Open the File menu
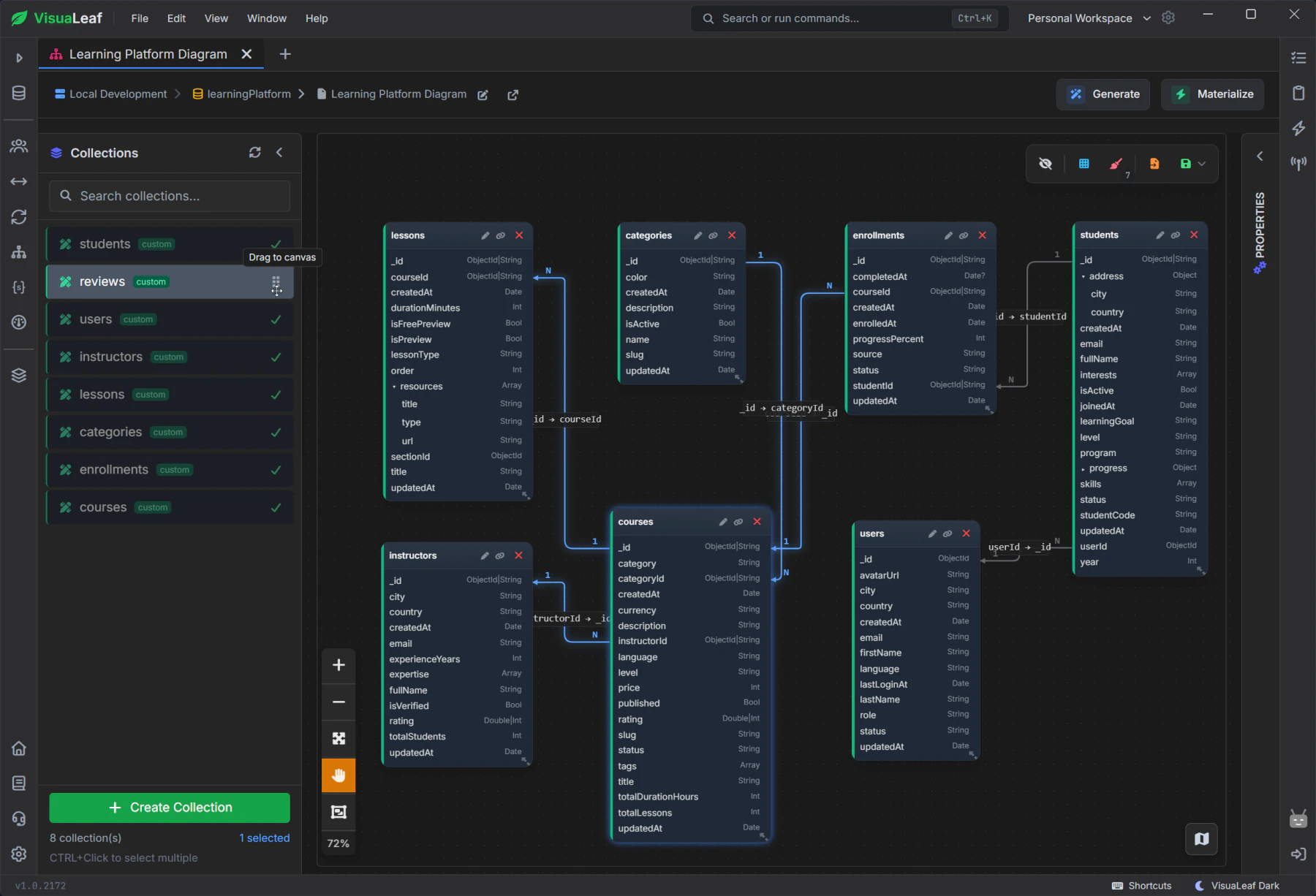The height and width of the screenshot is (896, 1316). click(140, 18)
